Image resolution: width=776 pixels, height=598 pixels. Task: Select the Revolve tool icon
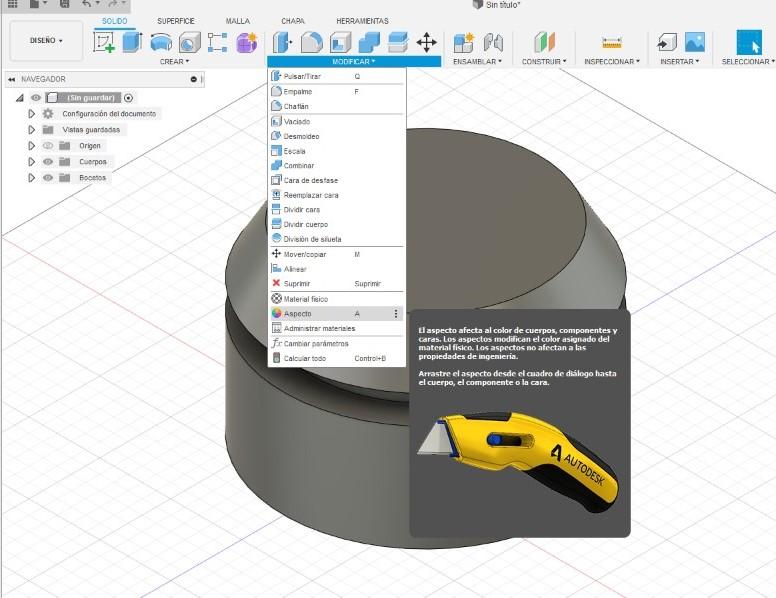point(161,42)
